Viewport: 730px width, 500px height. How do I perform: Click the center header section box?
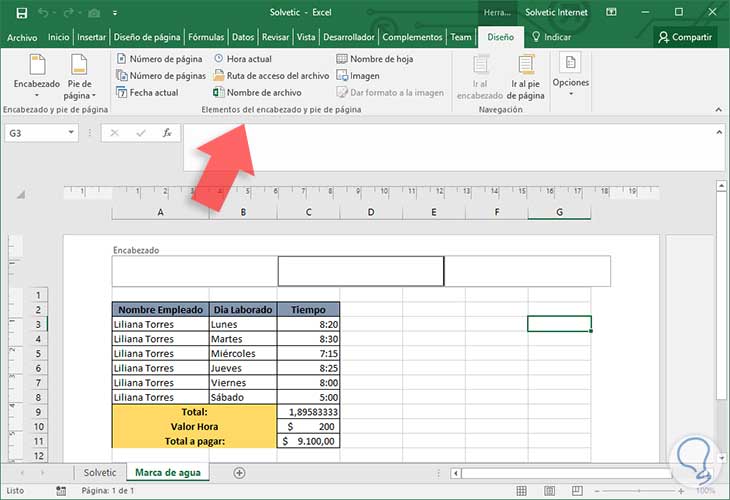[x=361, y=271]
